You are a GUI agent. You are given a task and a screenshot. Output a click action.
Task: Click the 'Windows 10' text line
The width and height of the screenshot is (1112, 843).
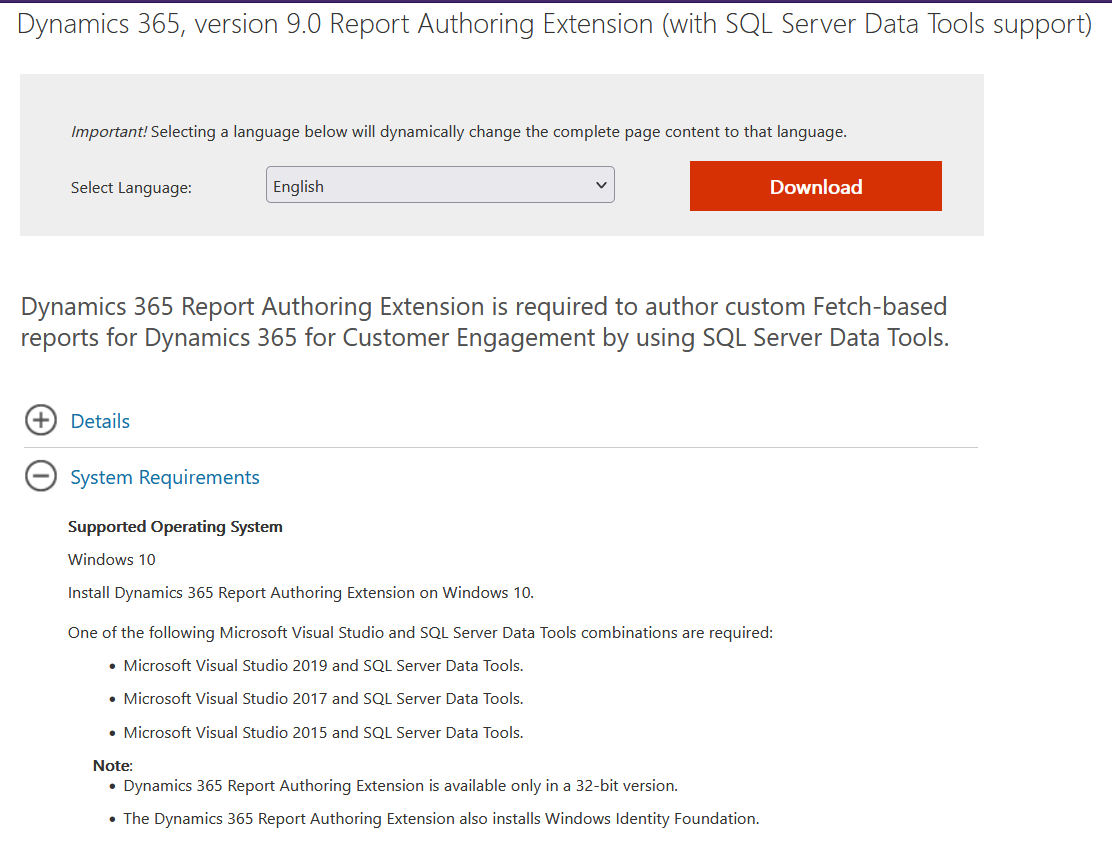[111, 559]
